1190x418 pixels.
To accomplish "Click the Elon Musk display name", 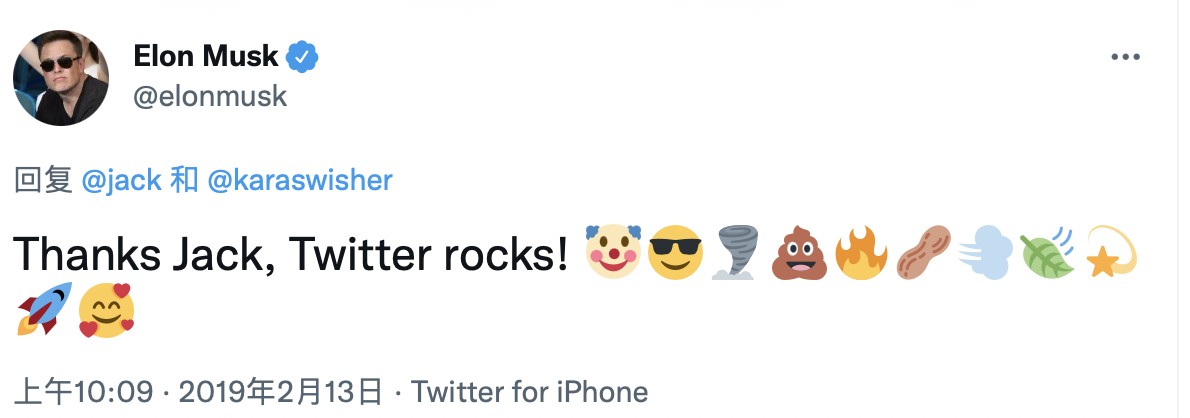I will [206, 57].
